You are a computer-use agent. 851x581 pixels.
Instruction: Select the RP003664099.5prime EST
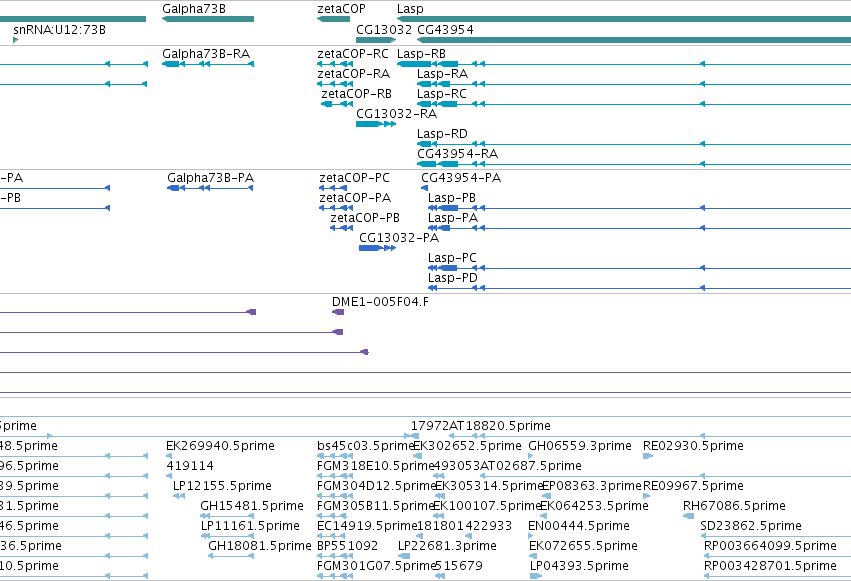tap(777, 556)
